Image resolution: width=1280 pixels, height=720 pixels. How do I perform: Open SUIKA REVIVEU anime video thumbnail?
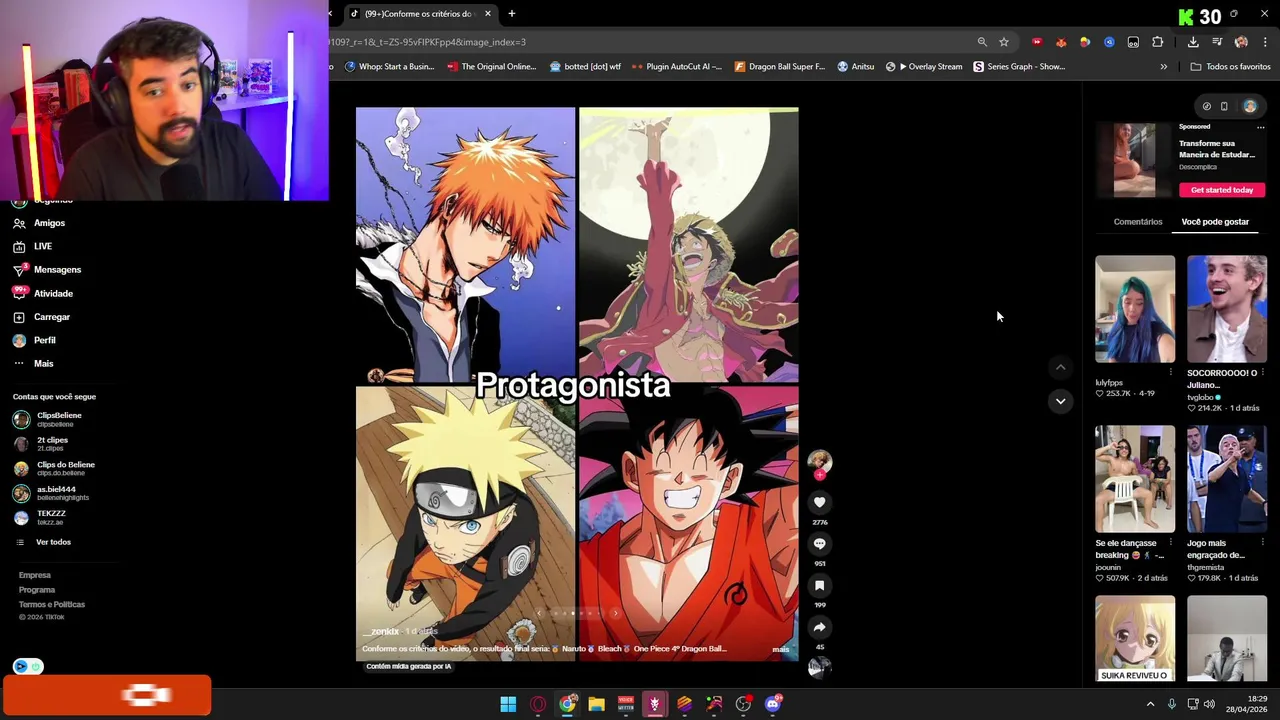click(x=1135, y=639)
